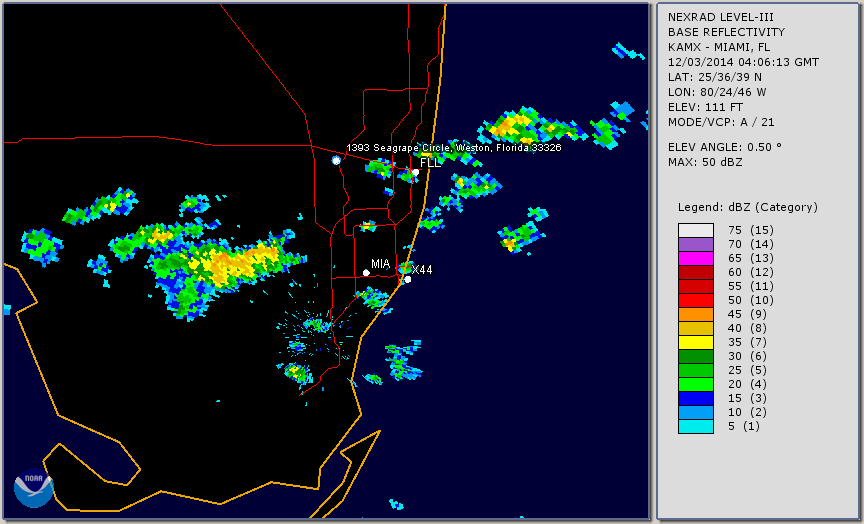Pick the 55 dBZ red legend swatch
Viewport: 864px width, 524px height.
(x=695, y=287)
